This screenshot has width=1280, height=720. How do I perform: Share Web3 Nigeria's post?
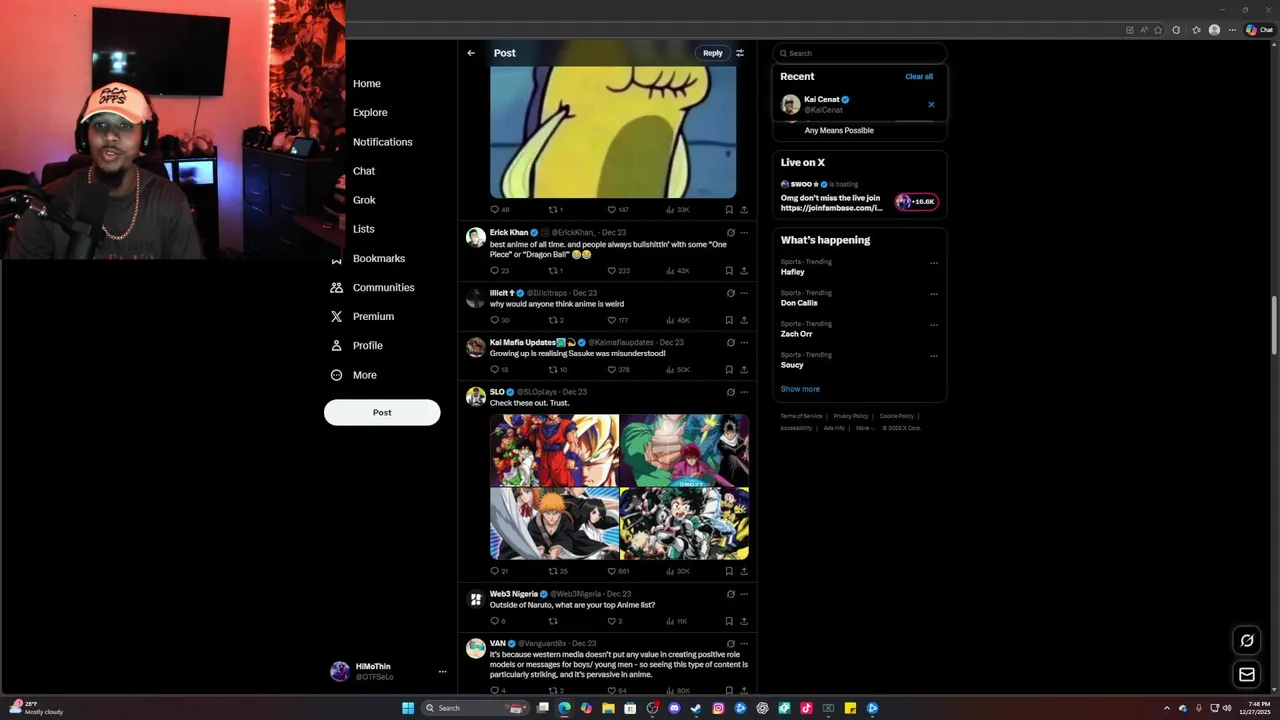pyautogui.click(x=743, y=621)
